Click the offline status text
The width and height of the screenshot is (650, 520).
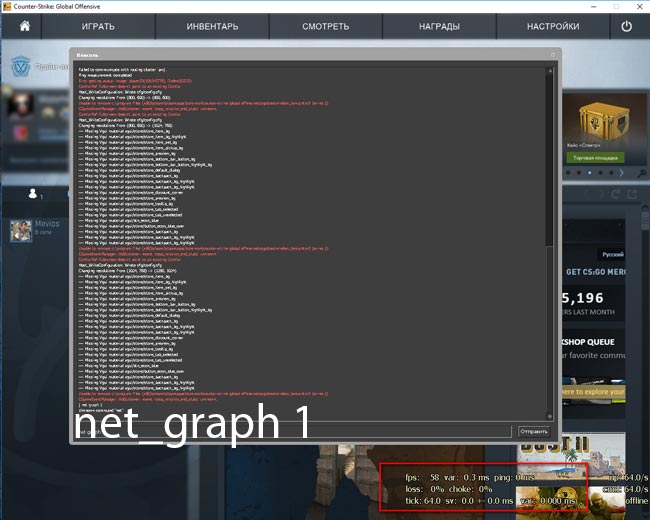(x=636, y=501)
